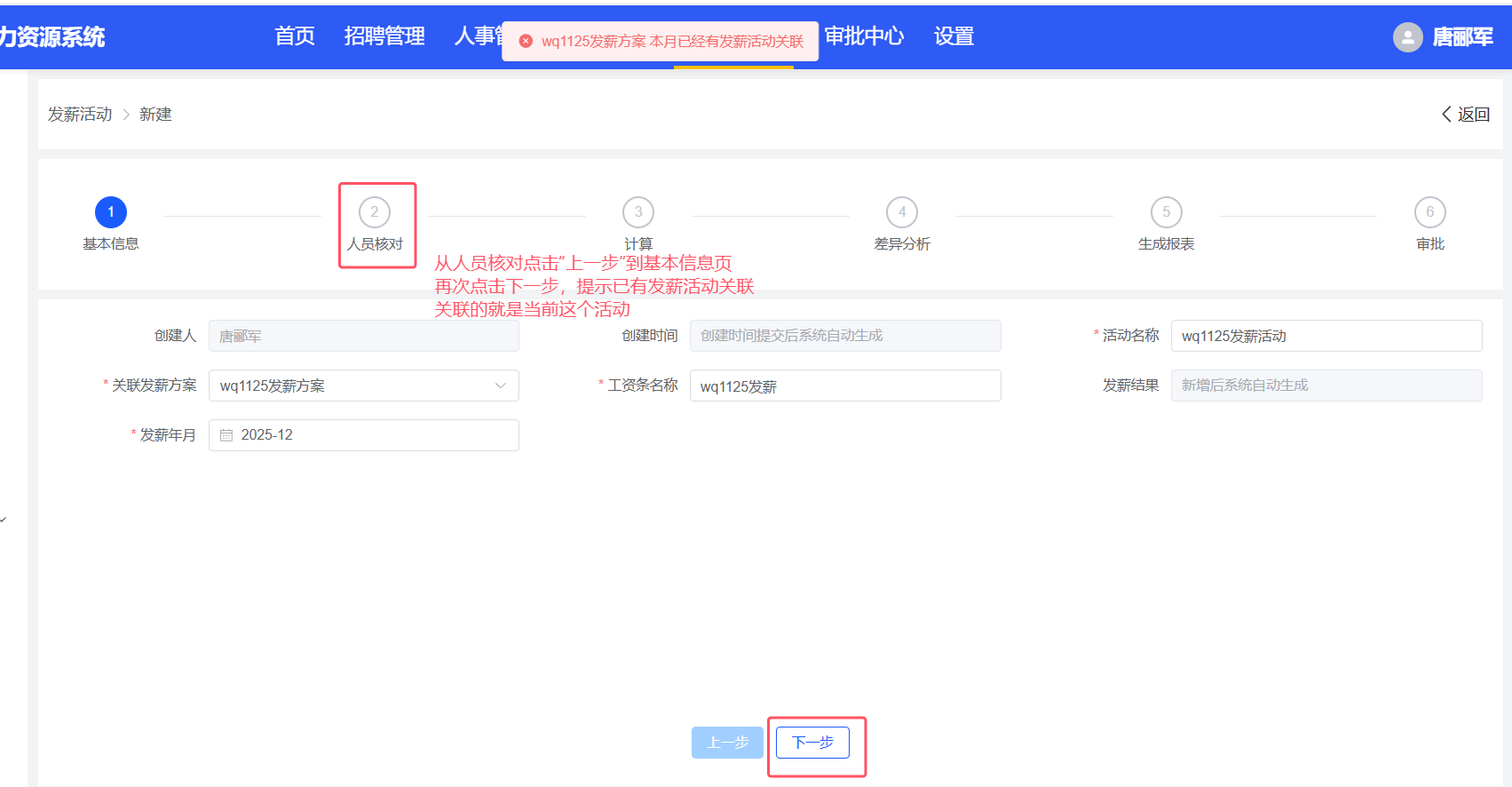Screen dimensions: 1512x787
Task: Select step 6 审批 circle
Action: pos(1430,212)
